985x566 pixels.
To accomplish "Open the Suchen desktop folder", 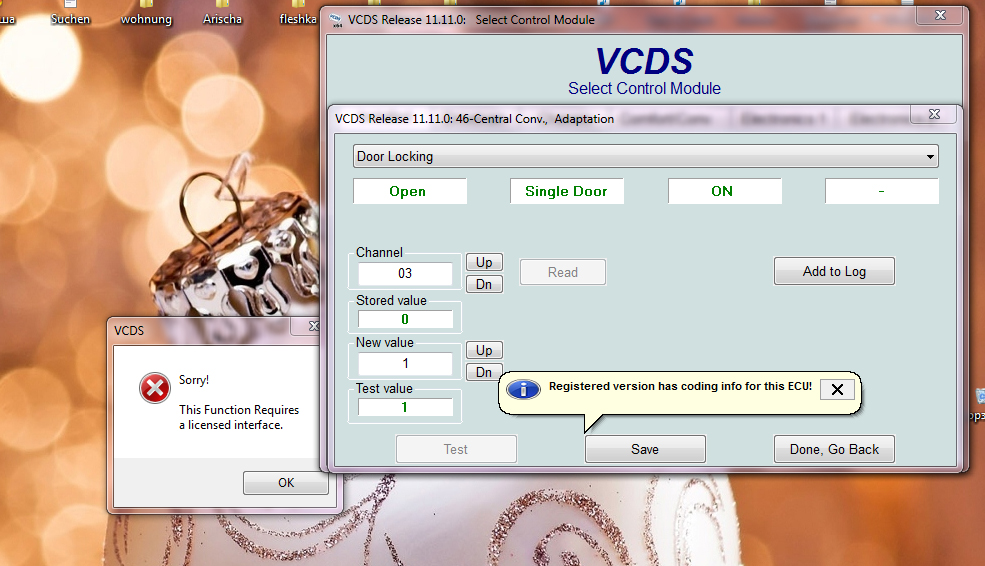I will click(70, 13).
